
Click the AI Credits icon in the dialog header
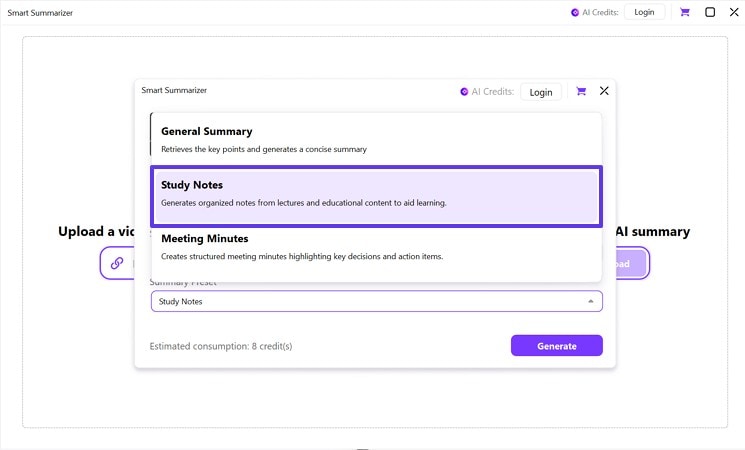coord(464,92)
